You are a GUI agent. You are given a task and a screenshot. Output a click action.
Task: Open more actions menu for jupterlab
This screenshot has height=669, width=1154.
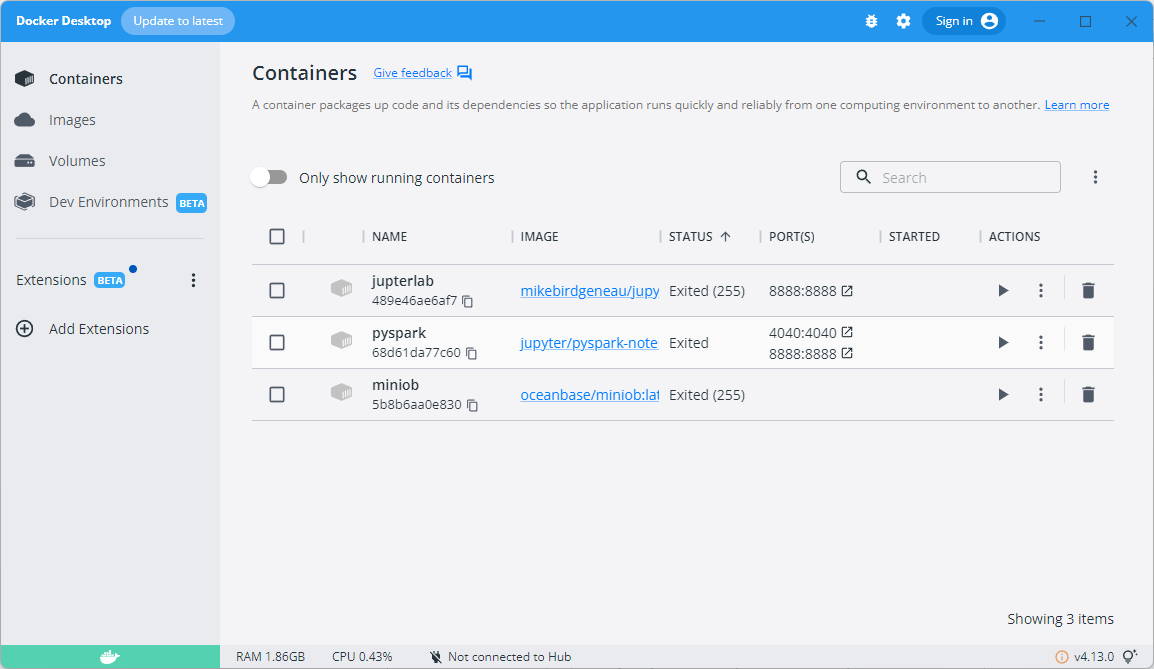point(1041,291)
